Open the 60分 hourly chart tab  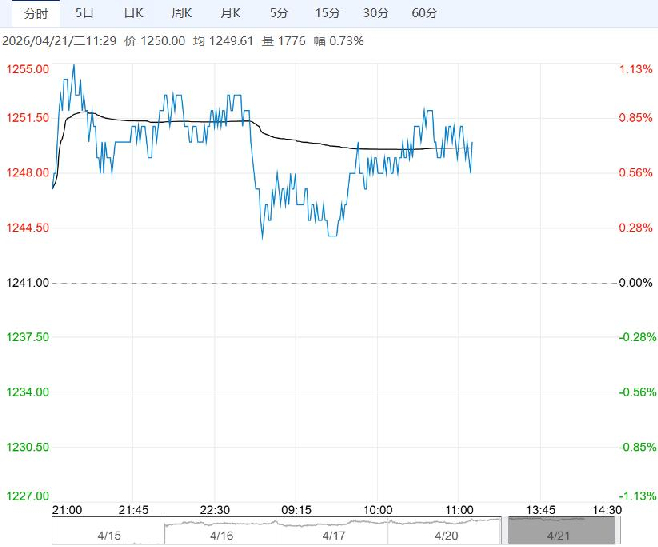click(424, 13)
